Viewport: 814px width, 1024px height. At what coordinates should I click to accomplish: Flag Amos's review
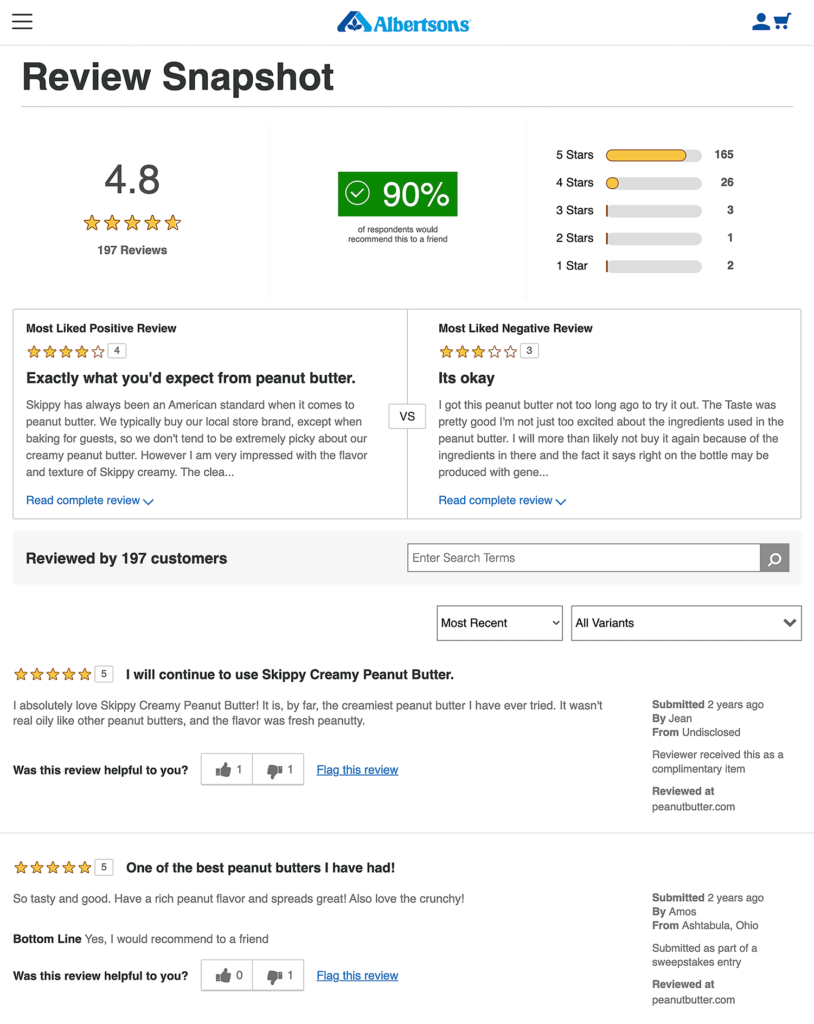click(x=357, y=975)
